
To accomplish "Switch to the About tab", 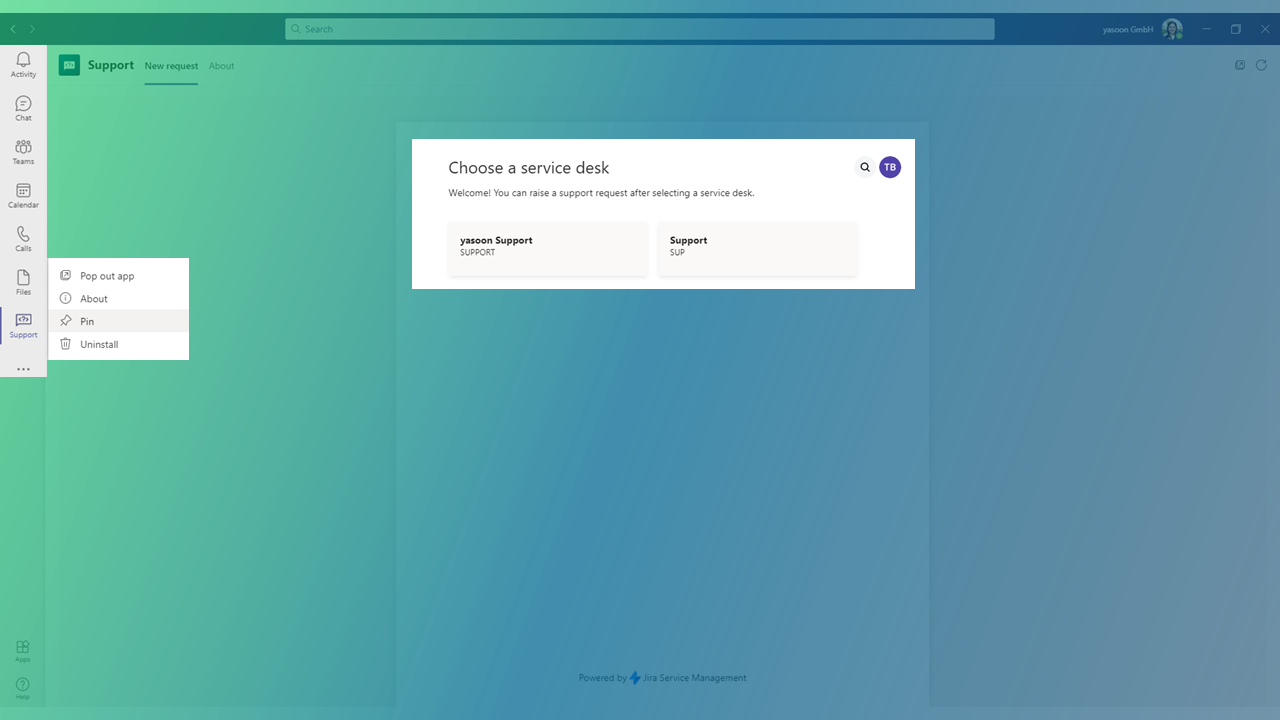I will [x=221, y=66].
